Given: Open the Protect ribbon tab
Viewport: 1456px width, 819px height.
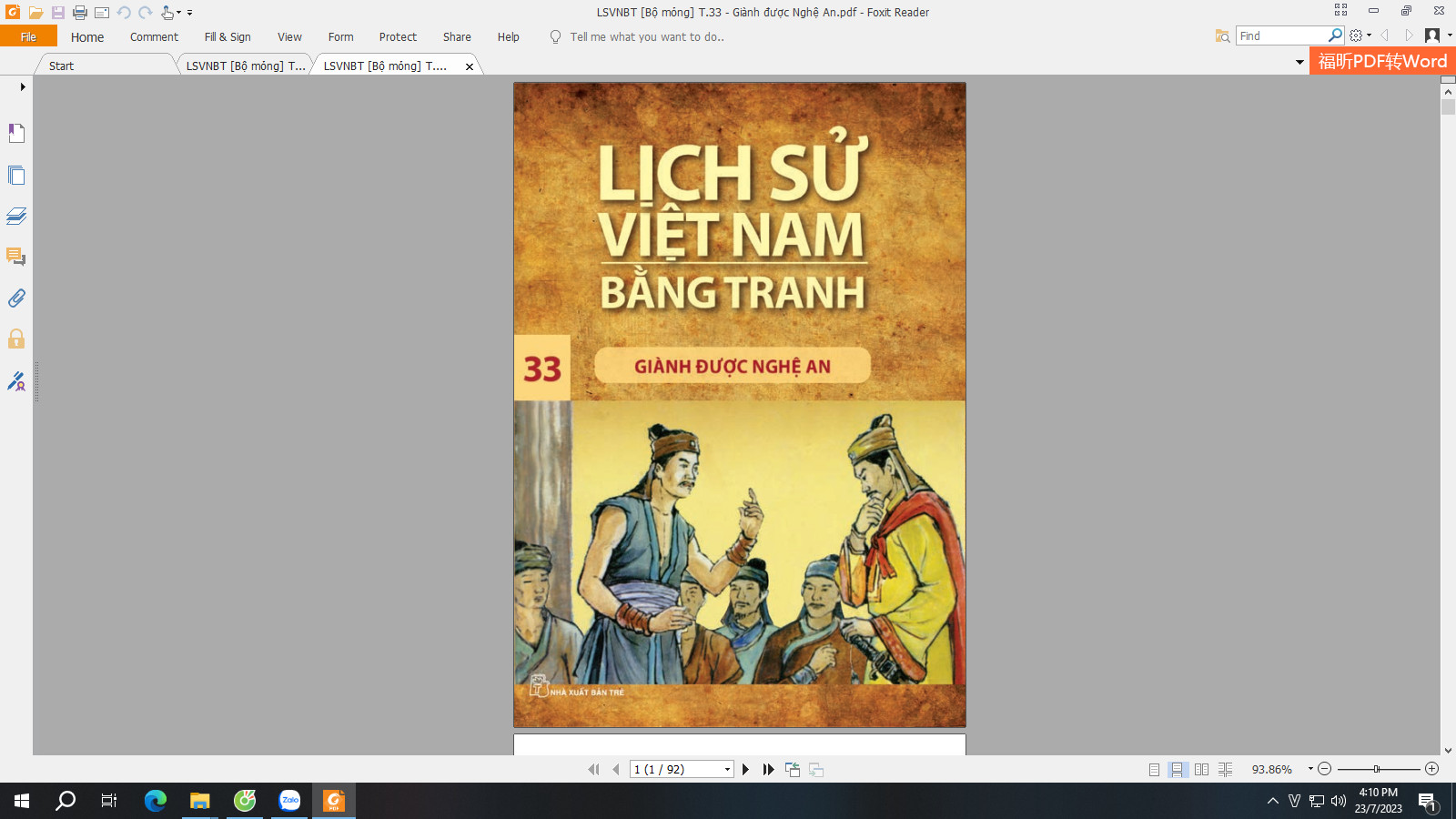Looking at the screenshot, I should 398,37.
